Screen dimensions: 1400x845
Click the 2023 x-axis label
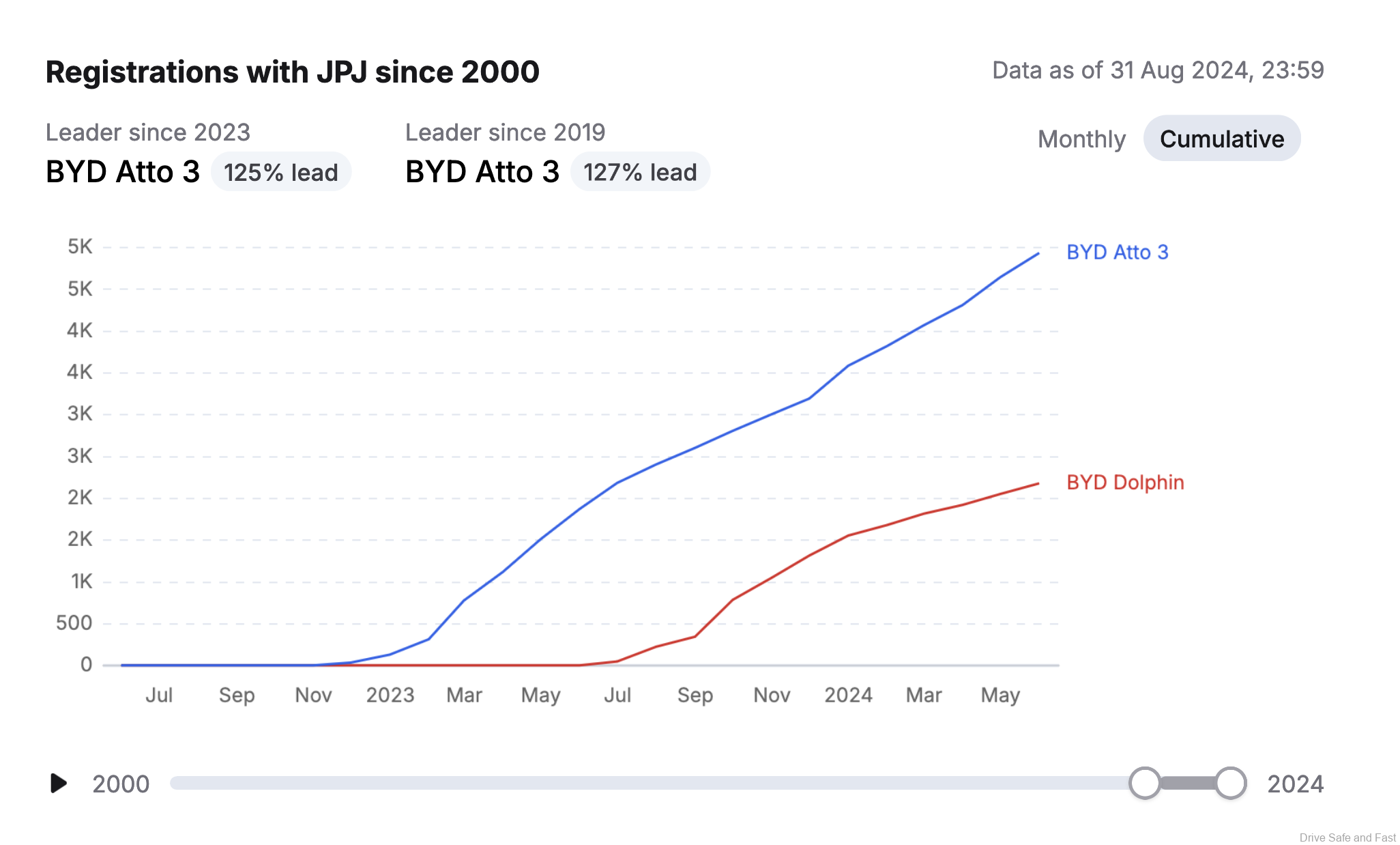tap(390, 696)
